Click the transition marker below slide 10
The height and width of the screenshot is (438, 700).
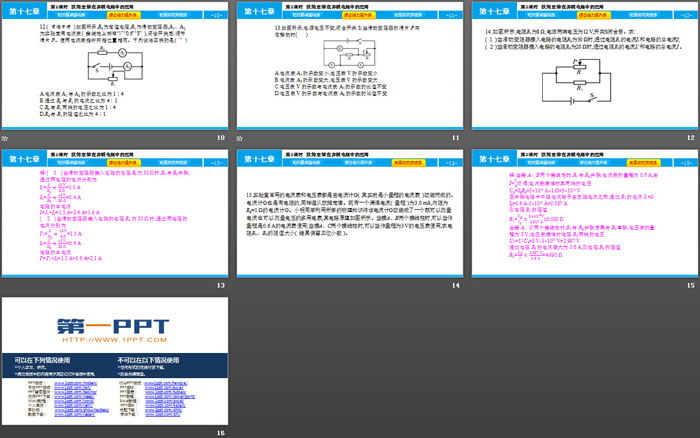[x=7, y=136]
